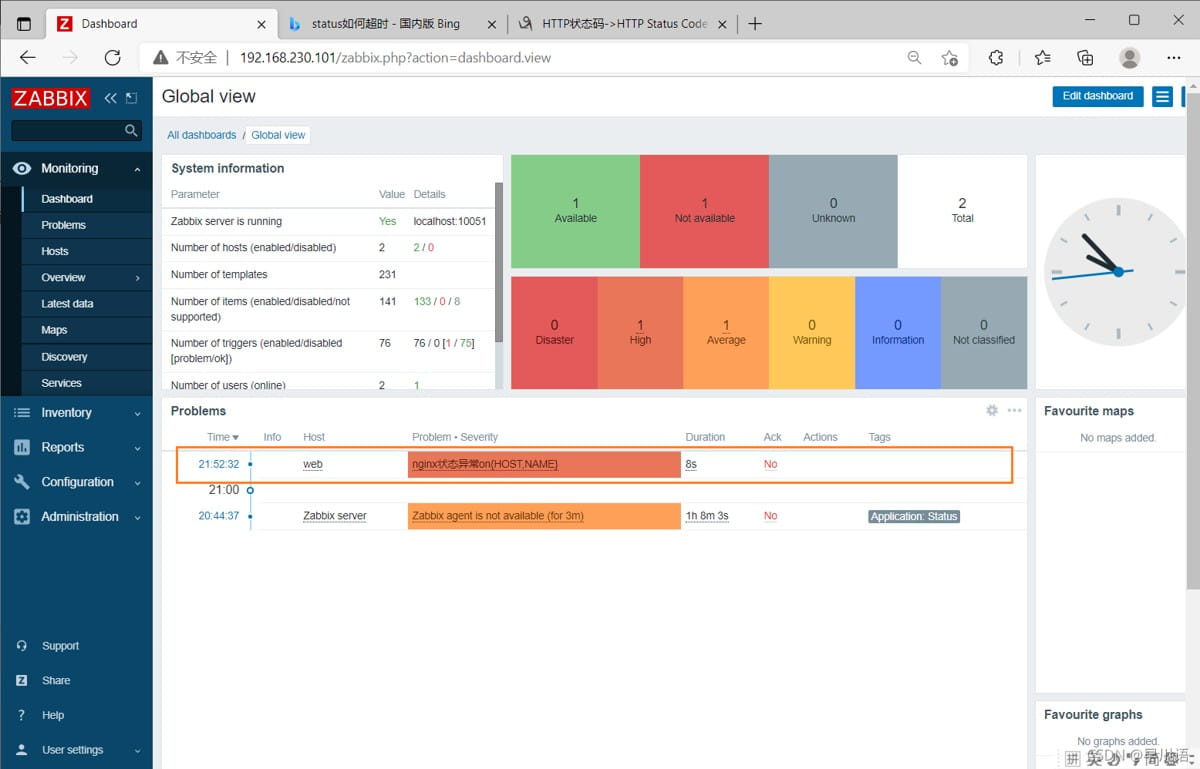
Task: Open Problems widget three-dot menu
Action: pos(1014,411)
